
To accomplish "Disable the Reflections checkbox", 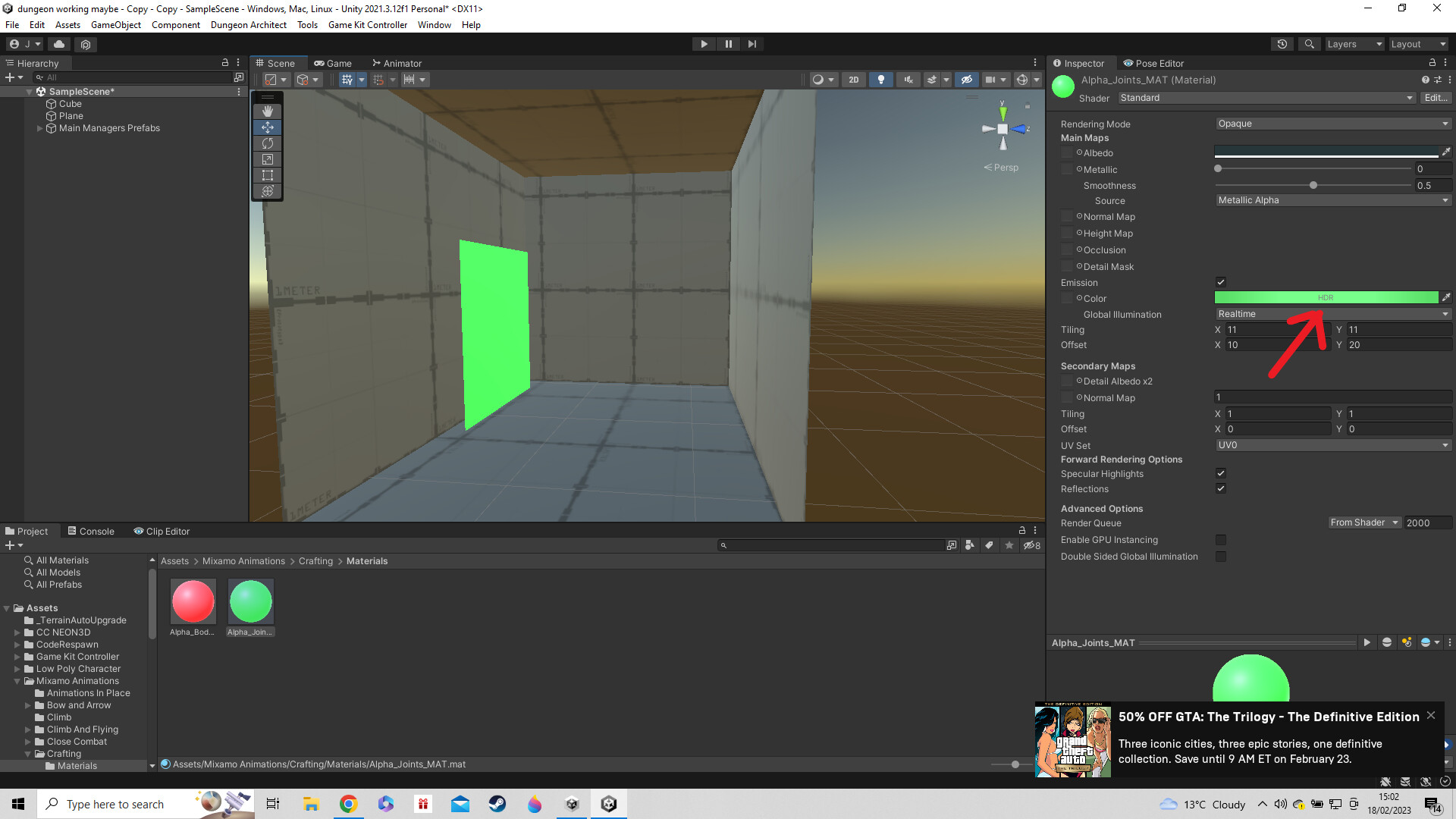I will tap(1221, 488).
